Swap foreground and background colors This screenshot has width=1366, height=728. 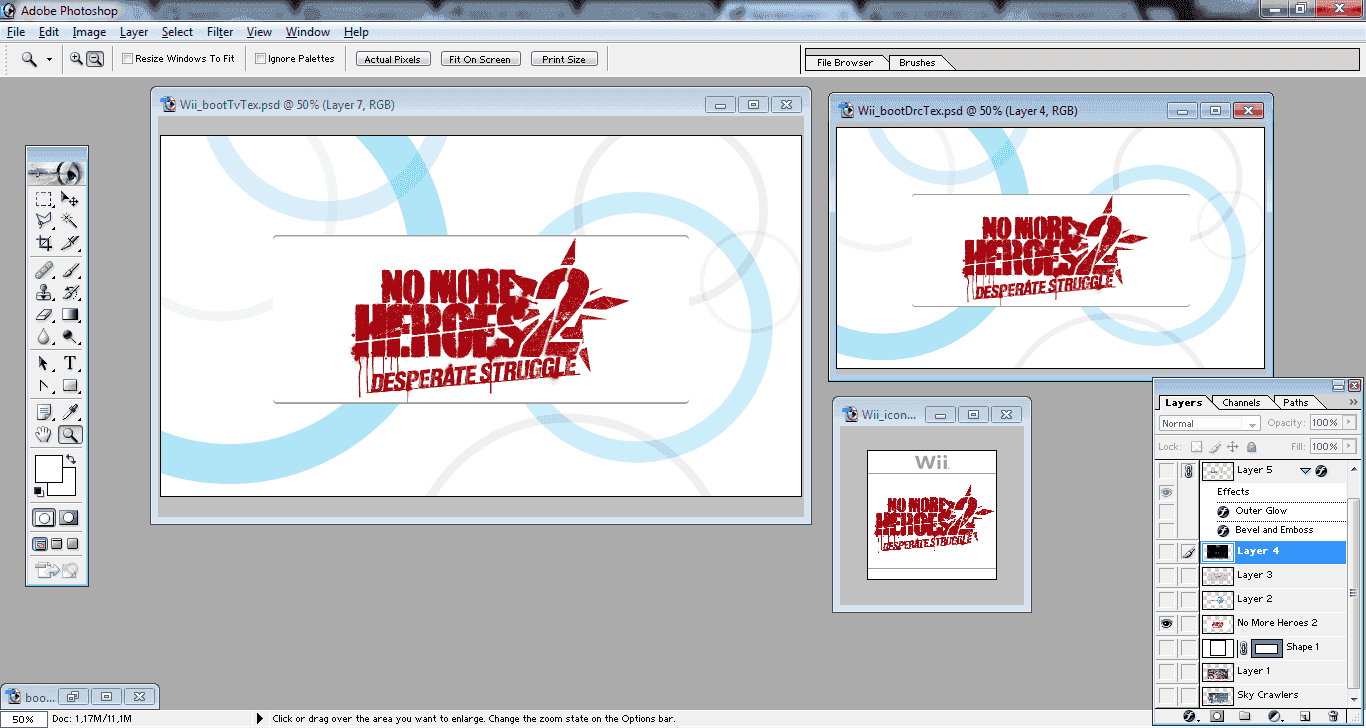pyautogui.click(x=70, y=459)
